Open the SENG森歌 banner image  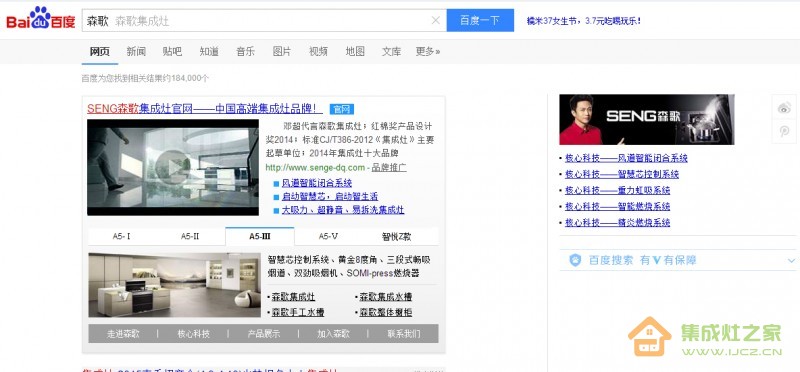646,119
